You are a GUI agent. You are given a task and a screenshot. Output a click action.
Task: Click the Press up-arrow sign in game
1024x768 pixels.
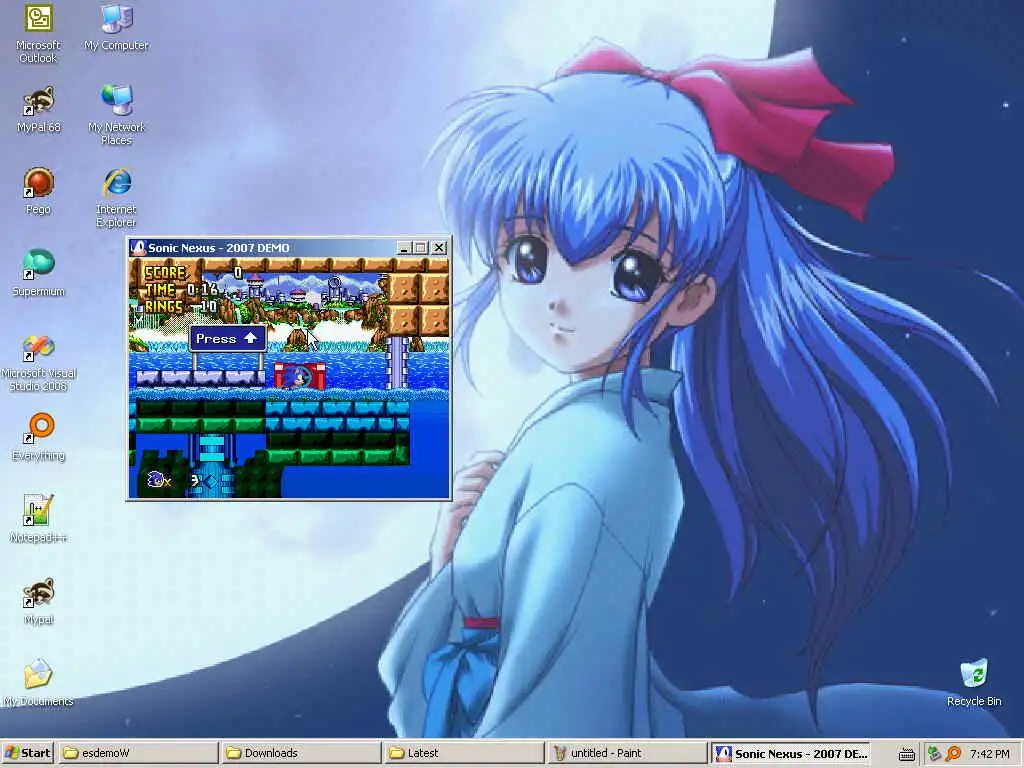tap(228, 338)
